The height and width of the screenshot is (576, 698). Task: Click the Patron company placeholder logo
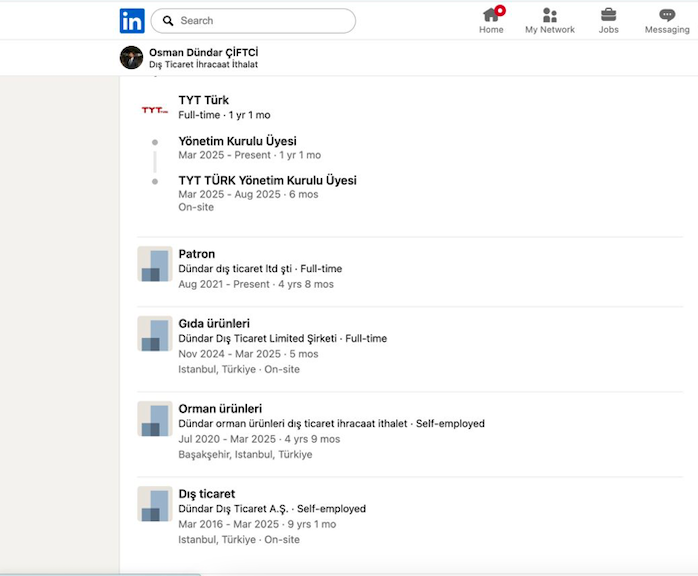[x=154, y=264]
